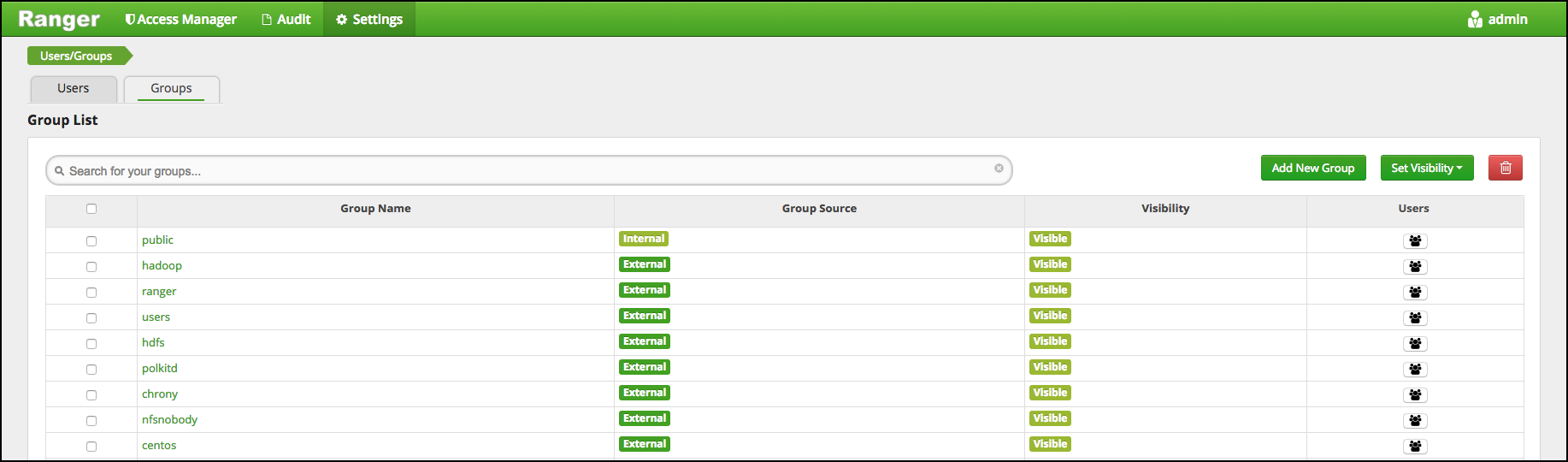This screenshot has height=462, width=1568.
Task: Open the centos group link
Action: tap(159, 446)
